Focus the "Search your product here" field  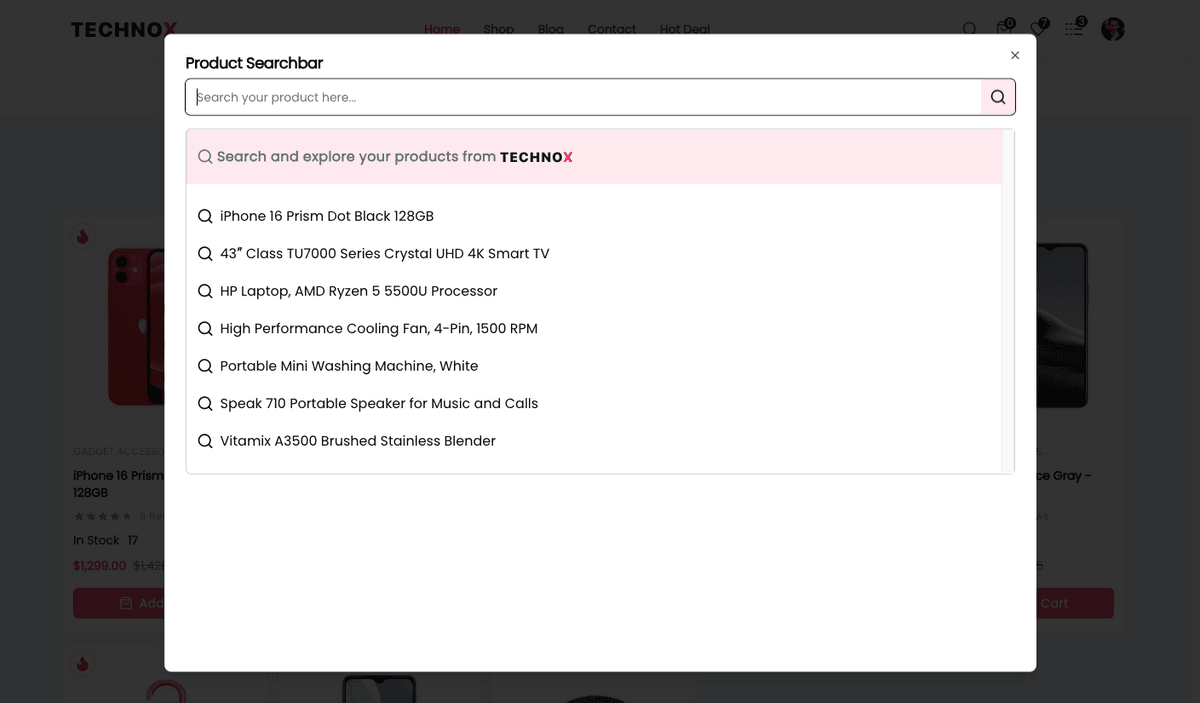(582, 97)
